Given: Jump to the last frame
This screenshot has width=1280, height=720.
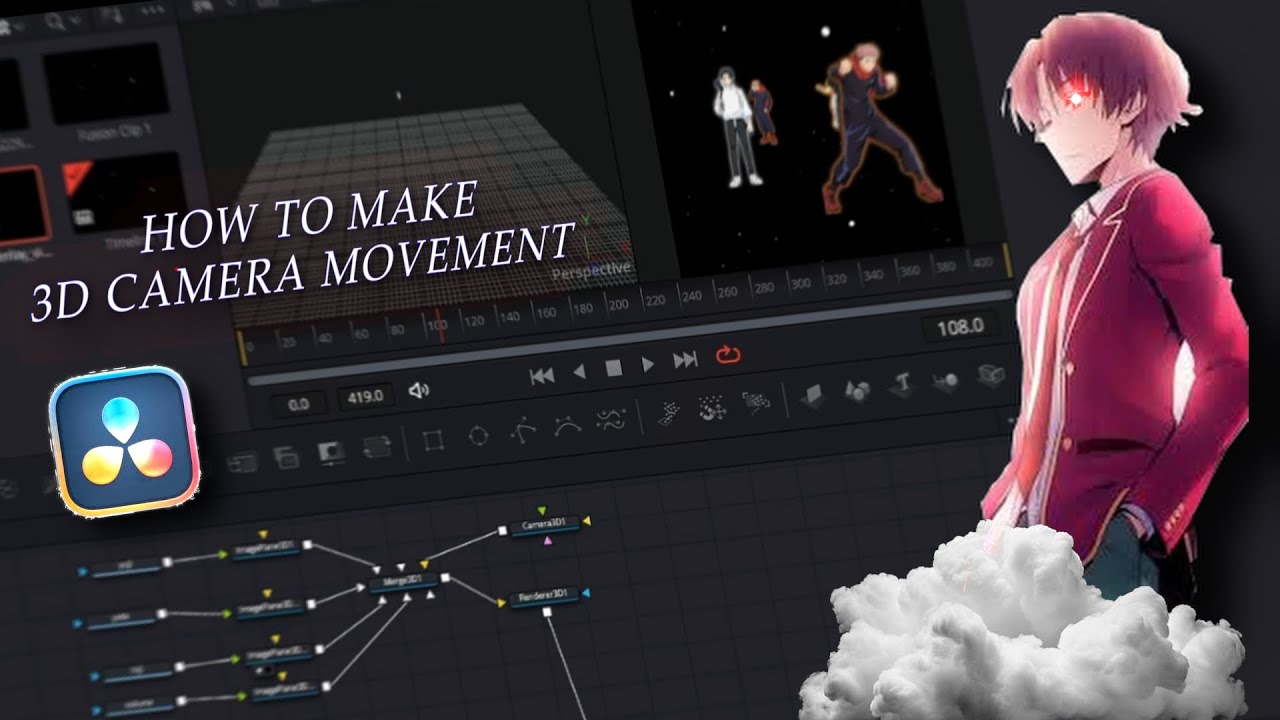Looking at the screenshot, I should (685, 361).
